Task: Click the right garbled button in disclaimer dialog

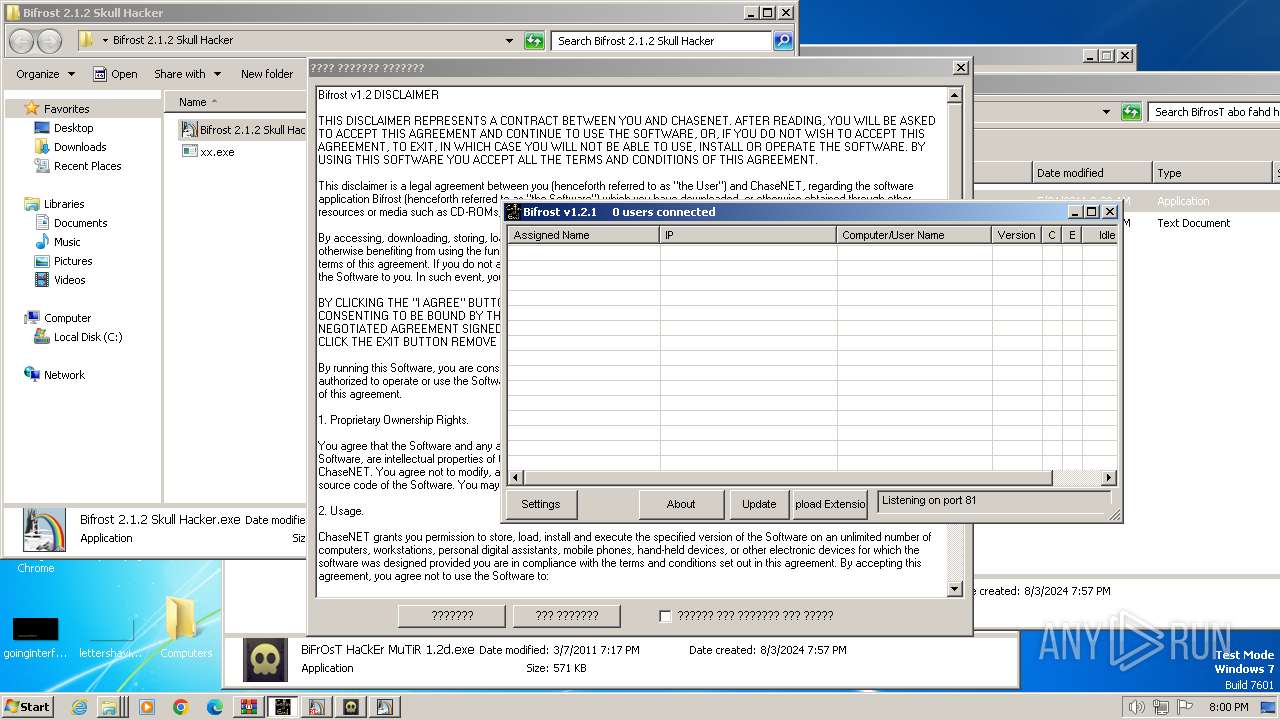Action: (x=567, y=616)
